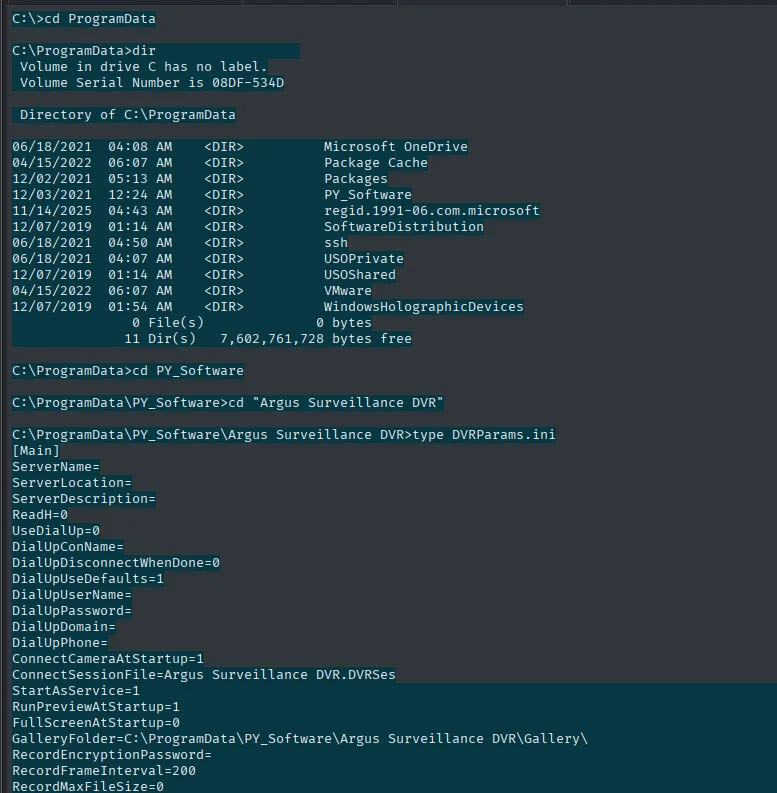Viewport: 777px width, 793px height.
Task: Click the 'UseDialUp=0' line
Action: [x=56, y=531]
